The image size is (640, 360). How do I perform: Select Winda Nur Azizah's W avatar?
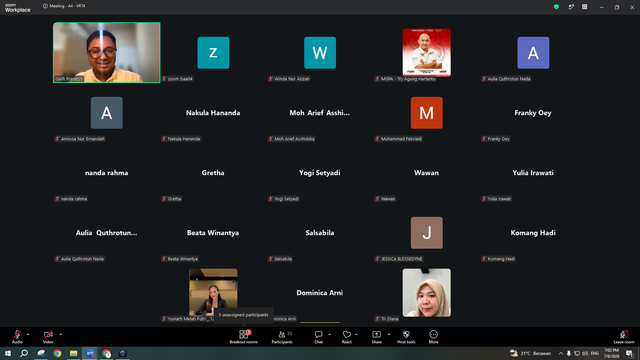pyautogui.click(x=320, y=53)
